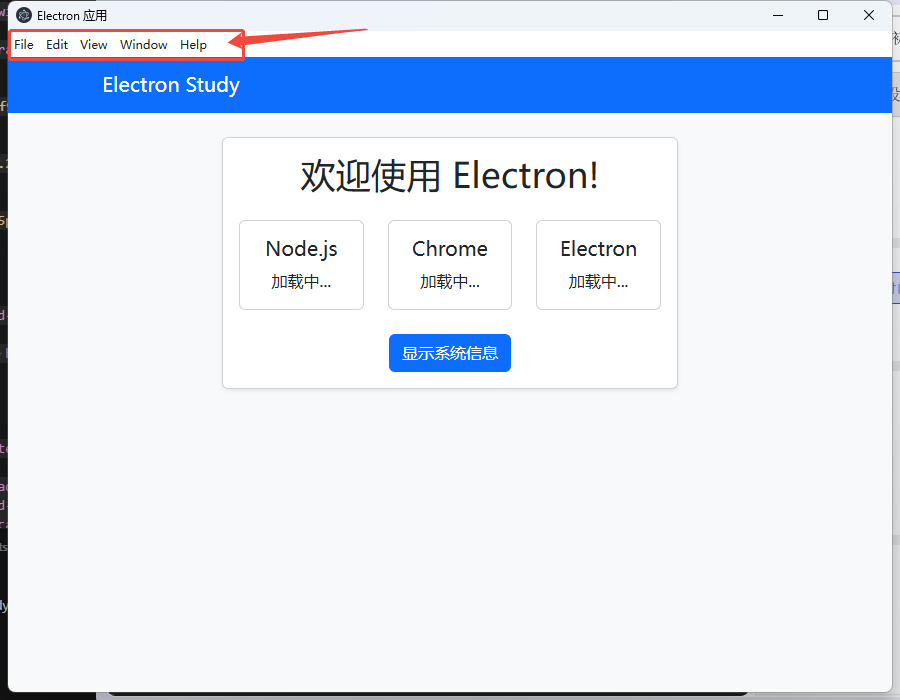900x700 pixels.
Task: Click 加载中... under Chrome
Action: tap(450, 282)
